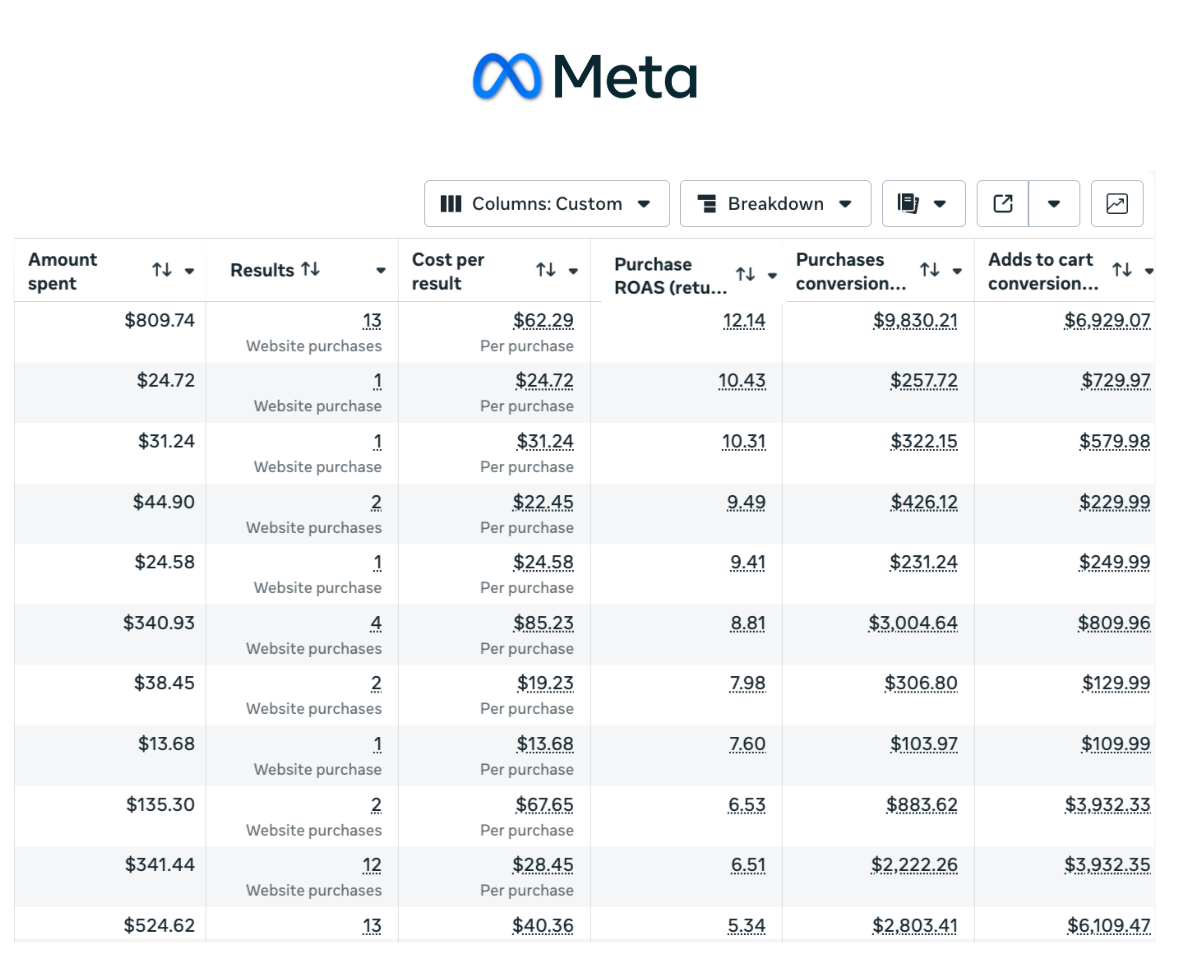Click the export icon button
The width and height of the screenshot is (1178, 956).
pos(1003,204)
